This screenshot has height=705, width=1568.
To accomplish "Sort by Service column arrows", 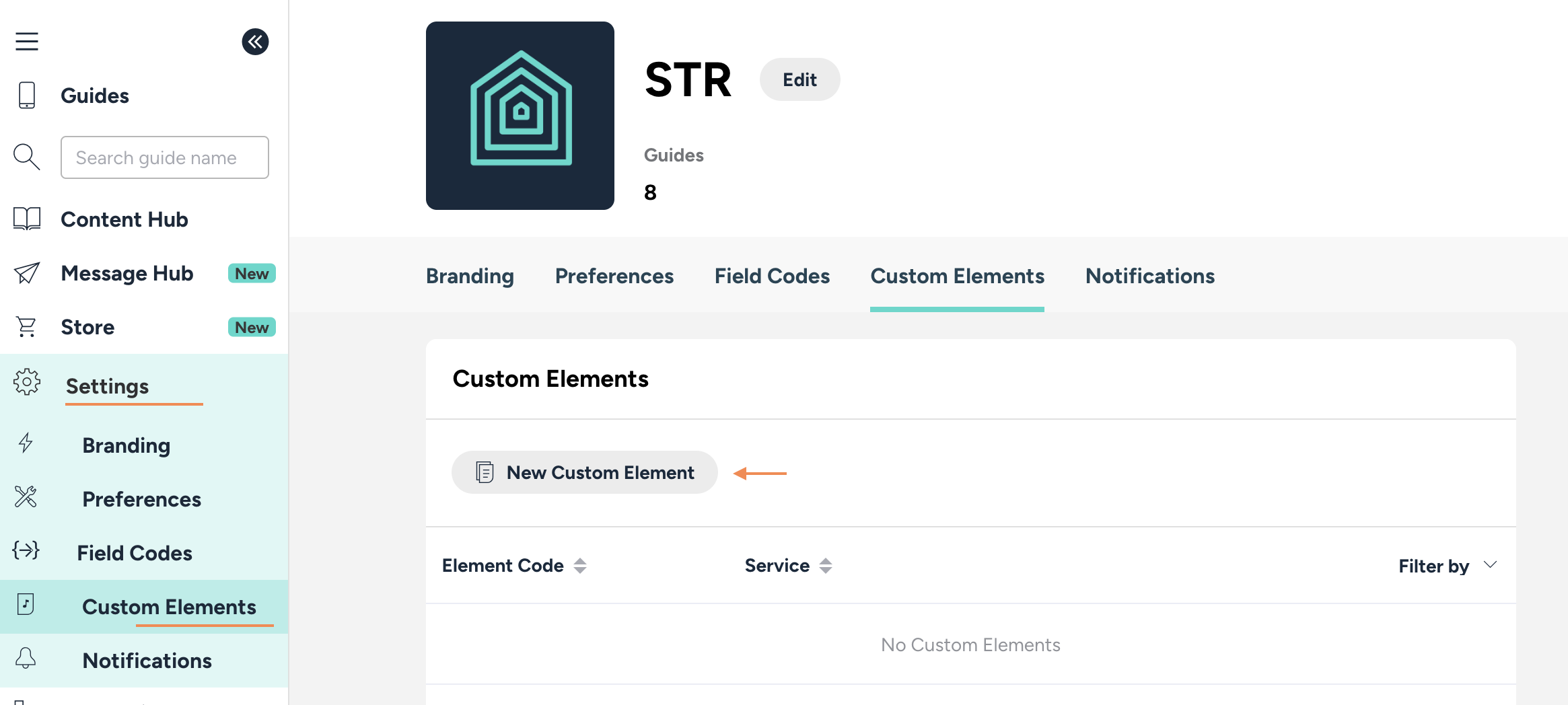I will tap(826, 566).
